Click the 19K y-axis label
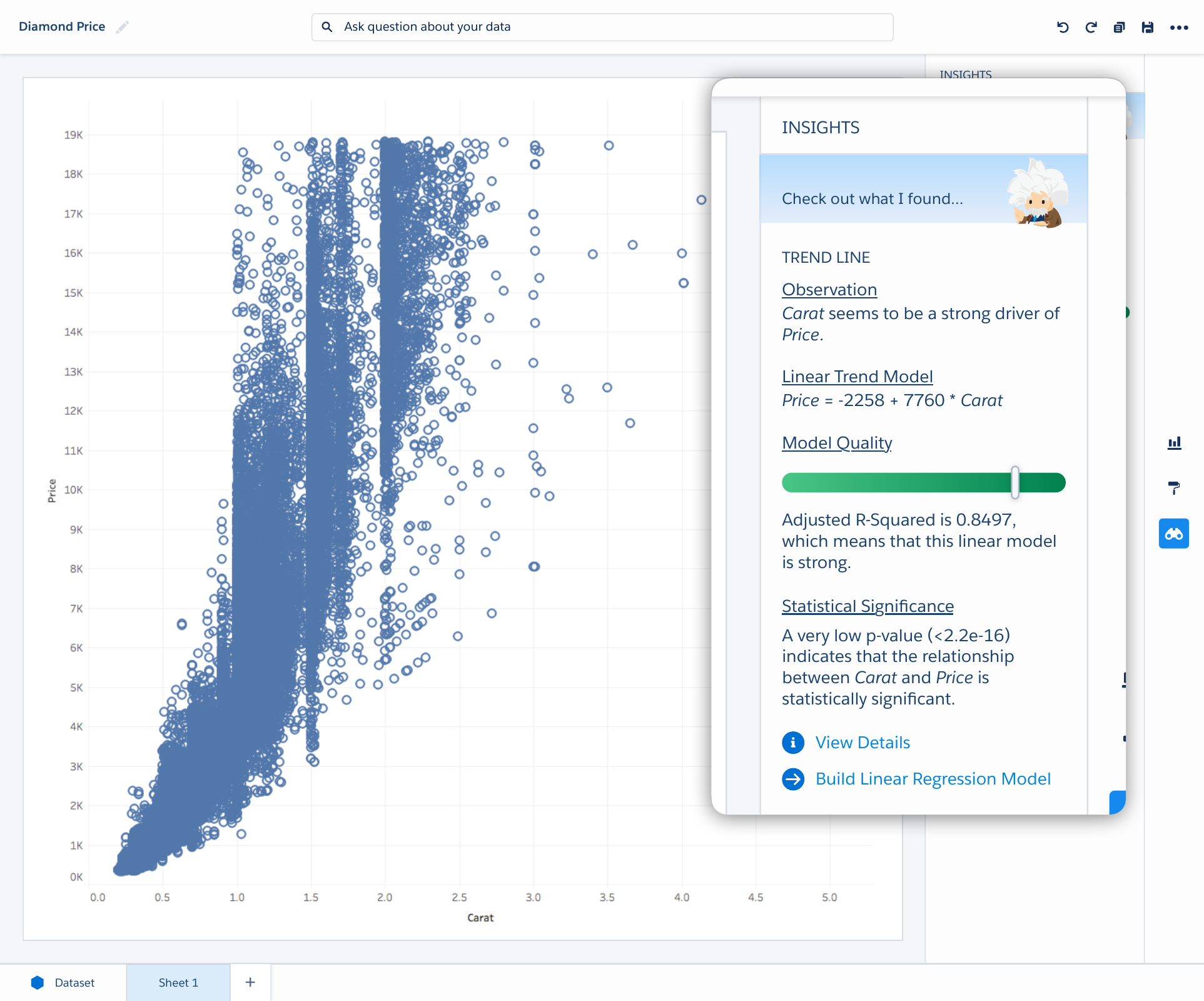1204x1001 pixels. (73, 135)
